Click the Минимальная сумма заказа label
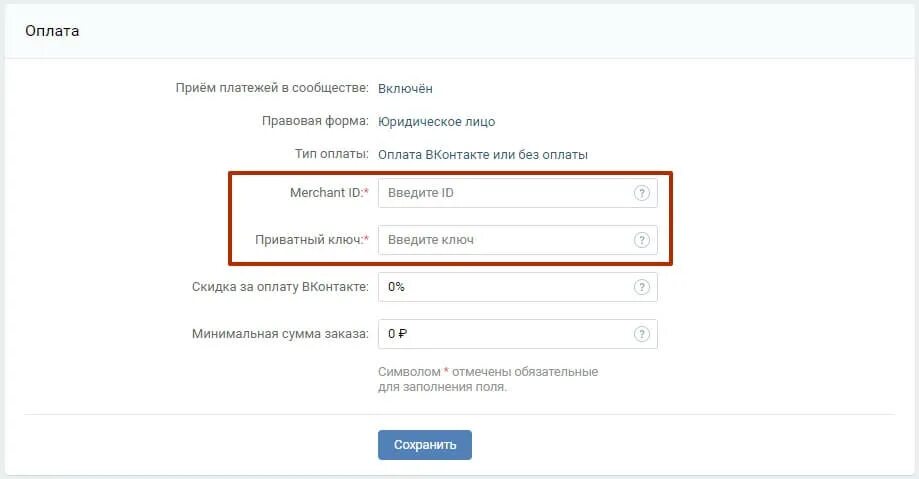 280,334
